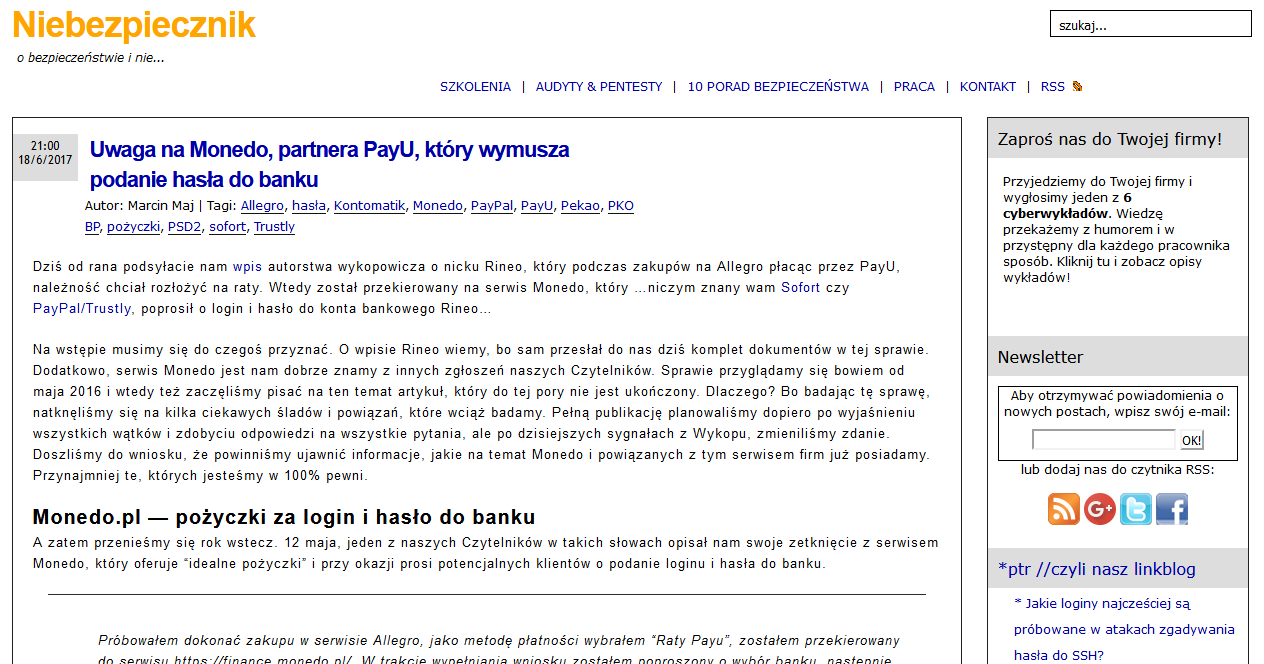Open the PSD2 tag

[184, 227]
